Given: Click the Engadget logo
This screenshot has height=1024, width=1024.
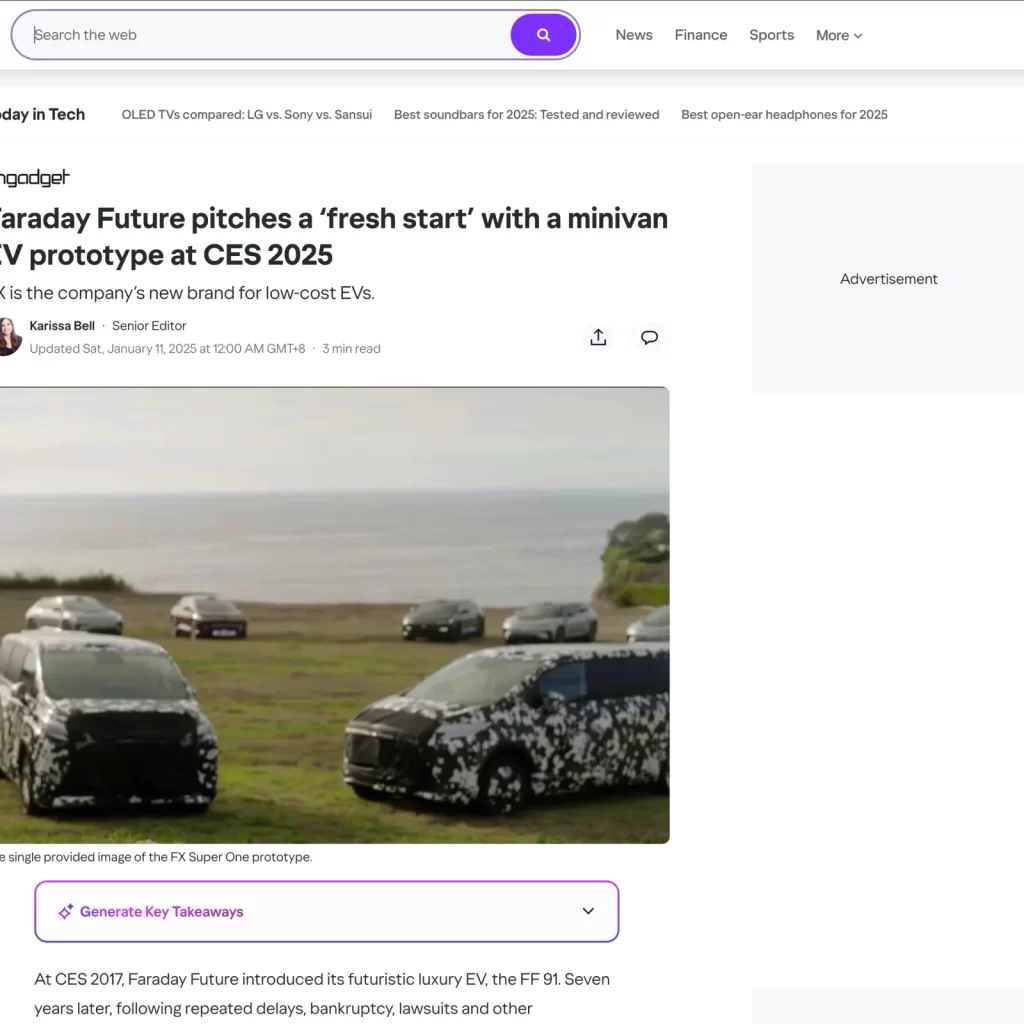Looking at the screenshot, I should pos(35,178).
